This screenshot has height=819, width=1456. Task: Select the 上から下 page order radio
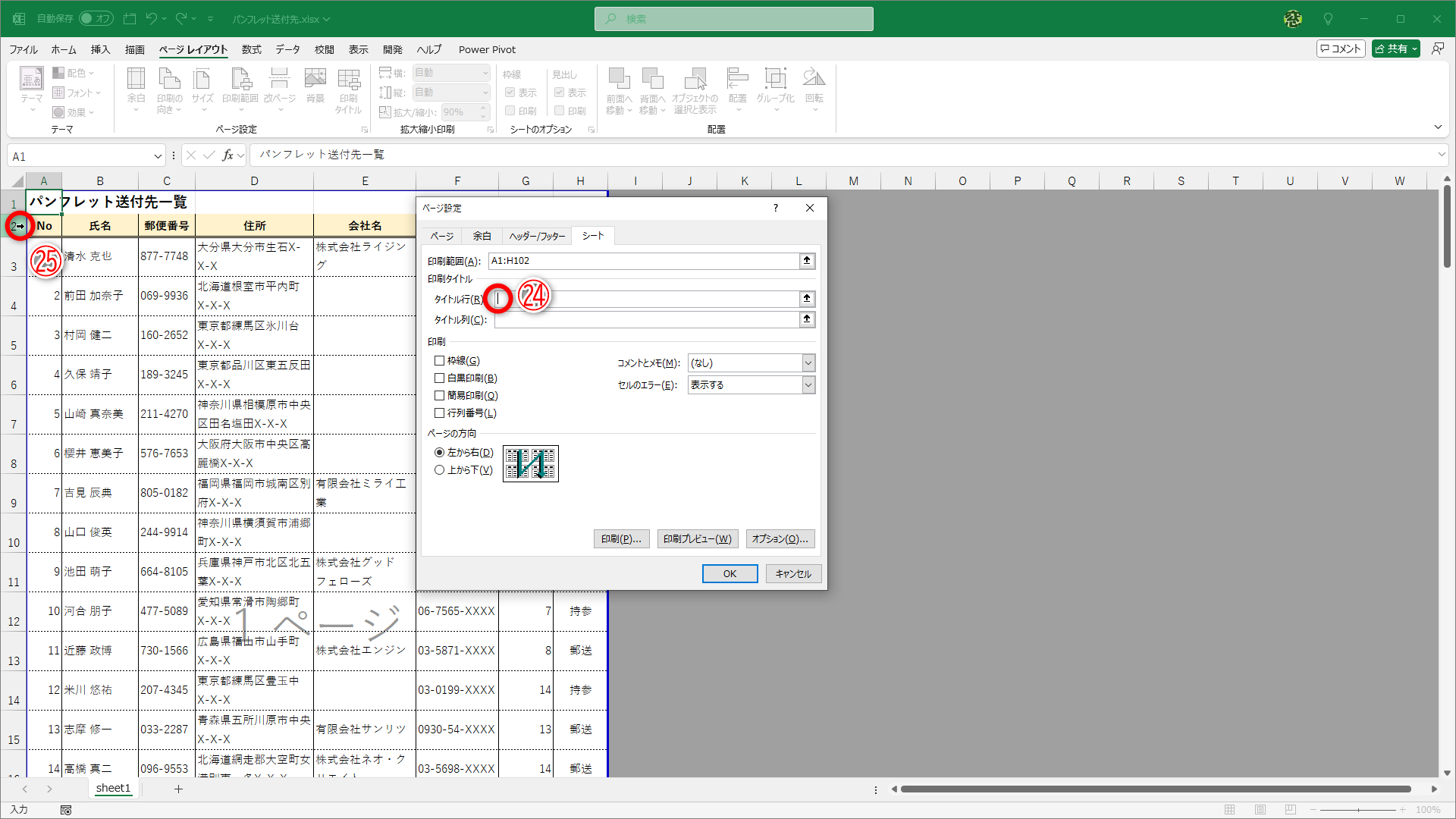click(439, 470)
